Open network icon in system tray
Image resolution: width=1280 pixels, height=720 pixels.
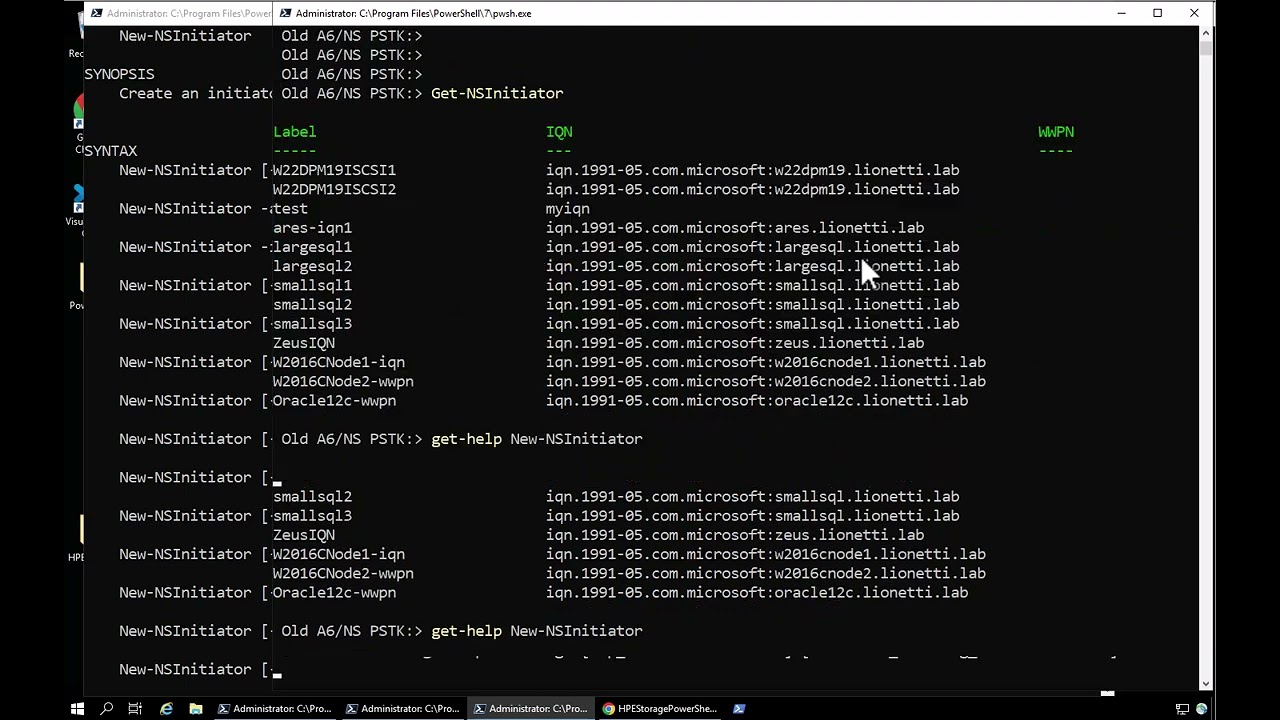click(x=1183, y=708)
